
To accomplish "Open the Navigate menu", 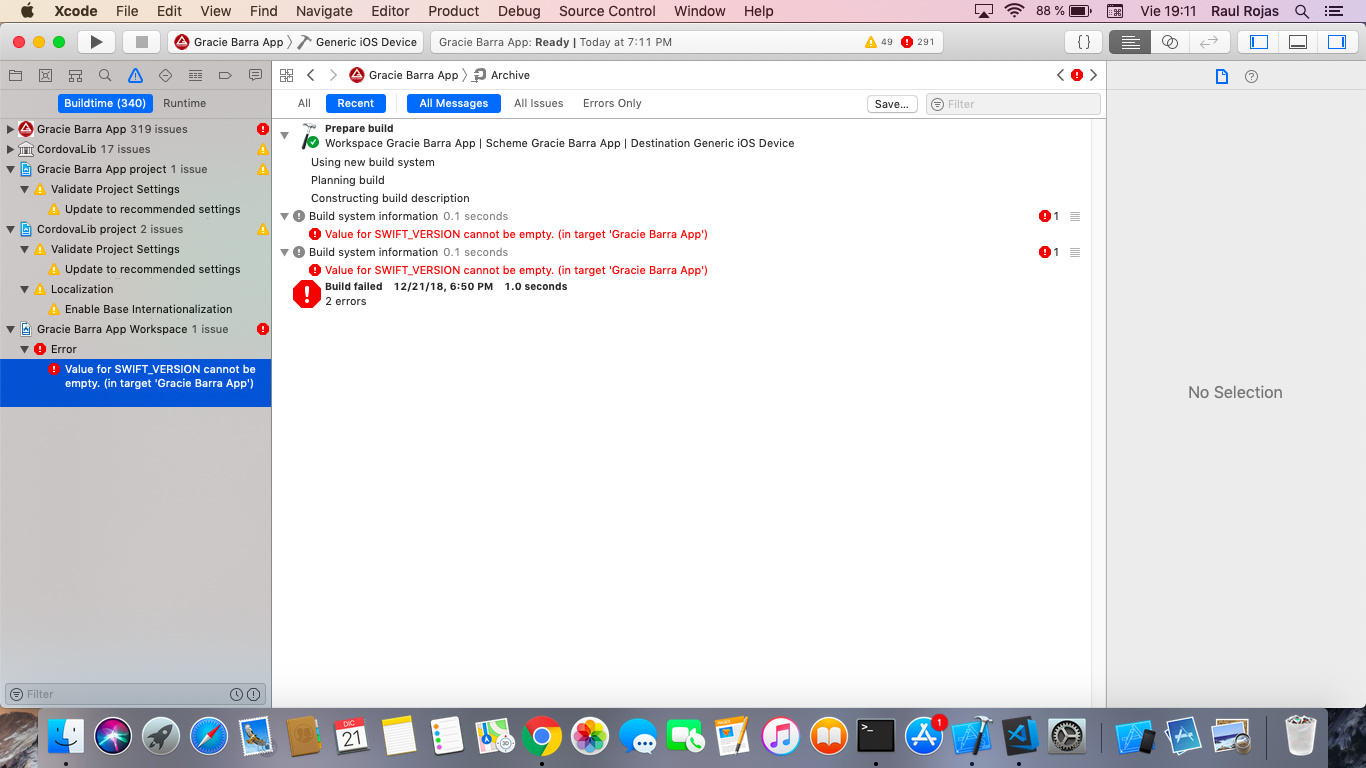I will pos(324,11).
